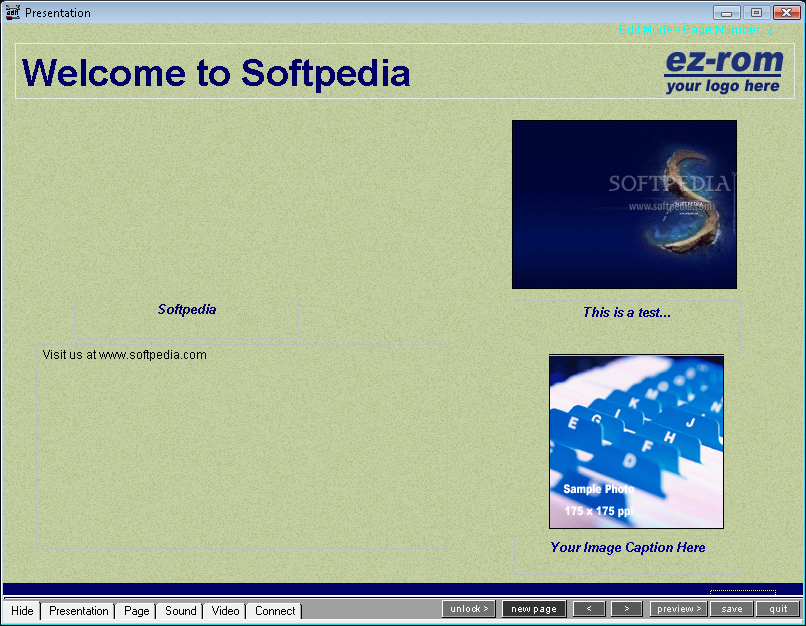Click the unlock > button
806x626 pixels.
469,609
